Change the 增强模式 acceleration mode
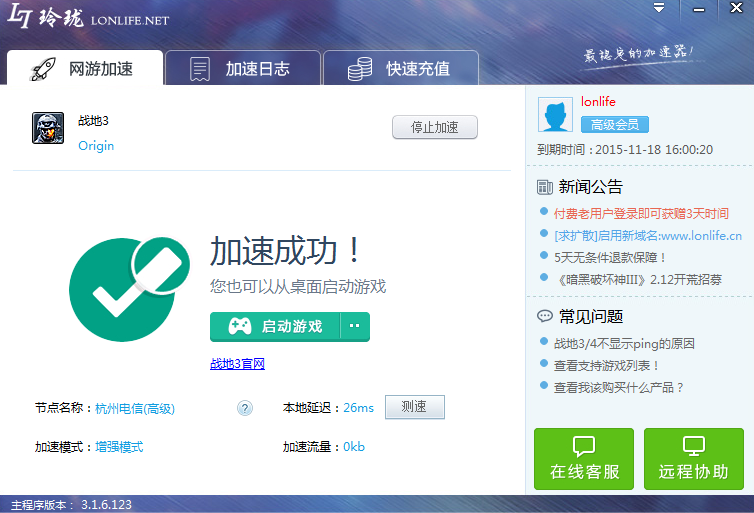 tap(119, 447)
